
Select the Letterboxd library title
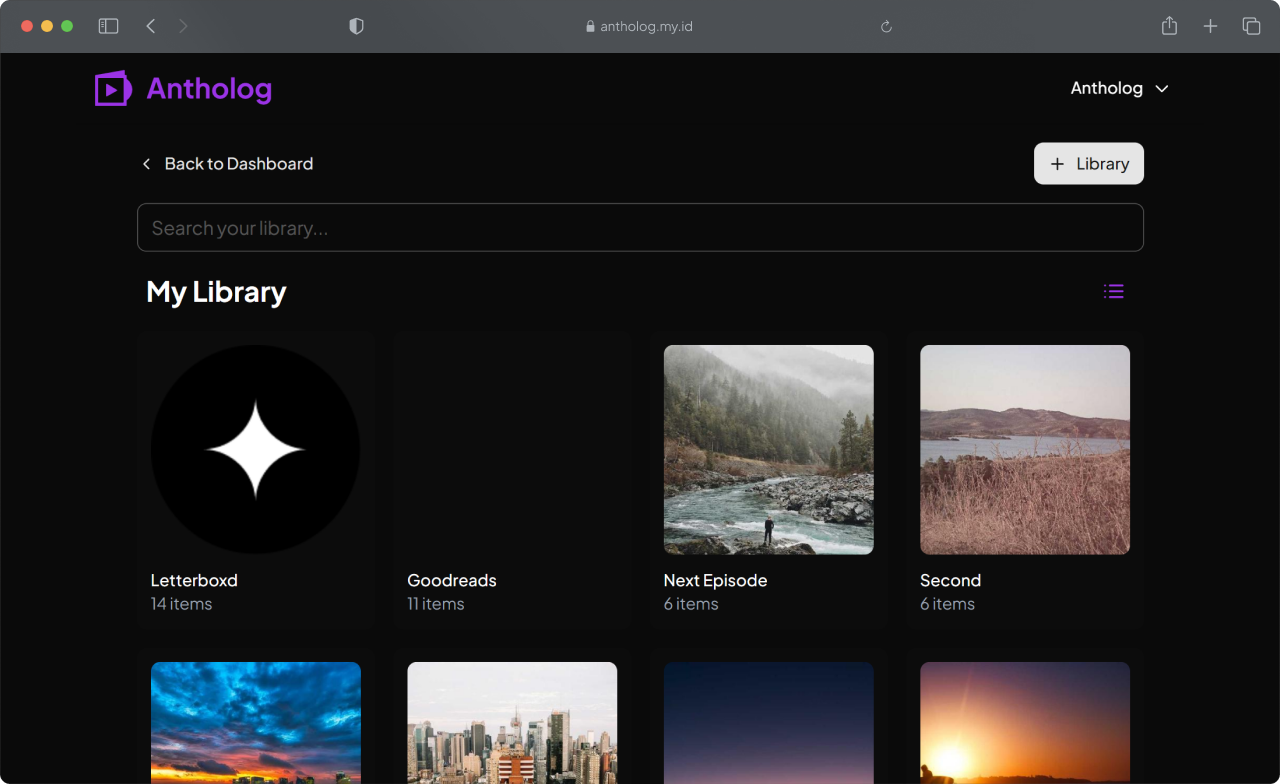[194, 581]
